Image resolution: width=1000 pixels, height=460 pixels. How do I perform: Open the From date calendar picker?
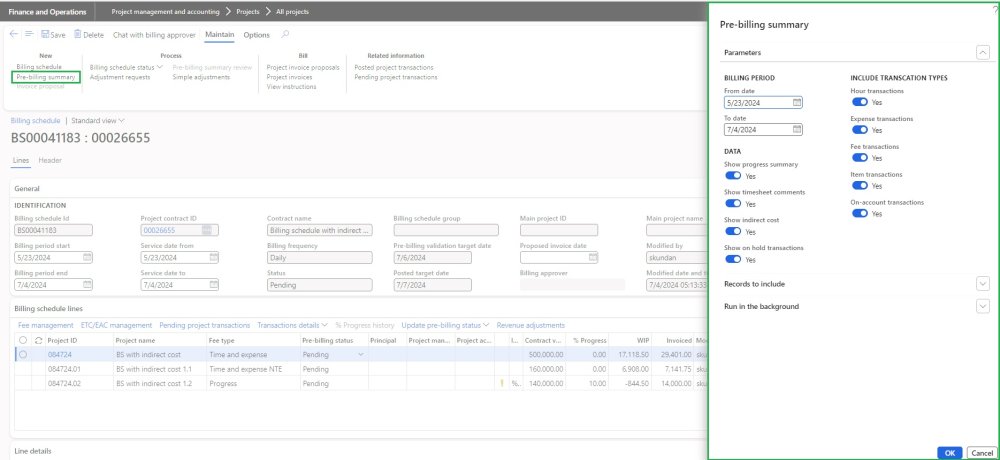tap(797, 102)
